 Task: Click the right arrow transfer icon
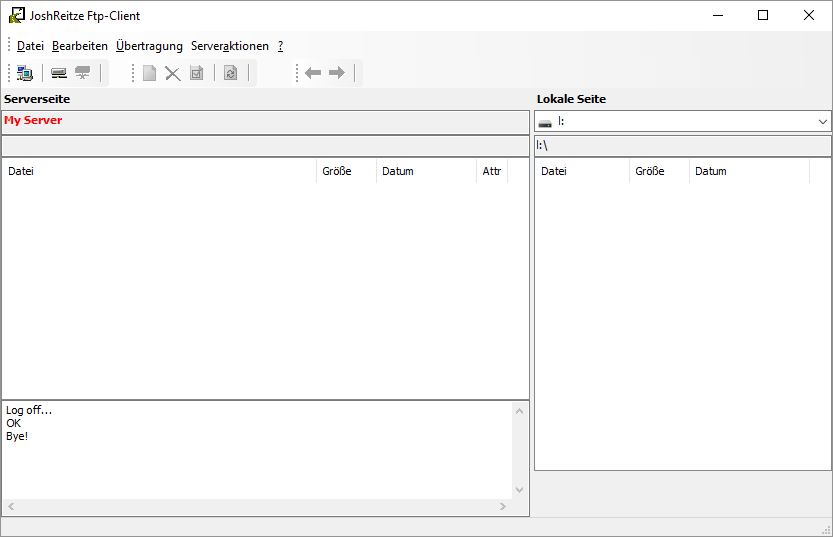pyautogui.click(x=337, y=73)
